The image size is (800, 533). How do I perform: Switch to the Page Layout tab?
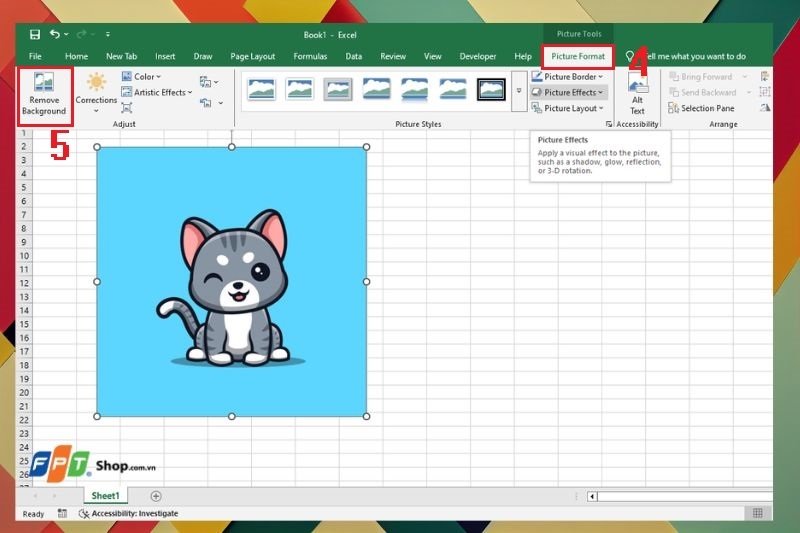253,56
